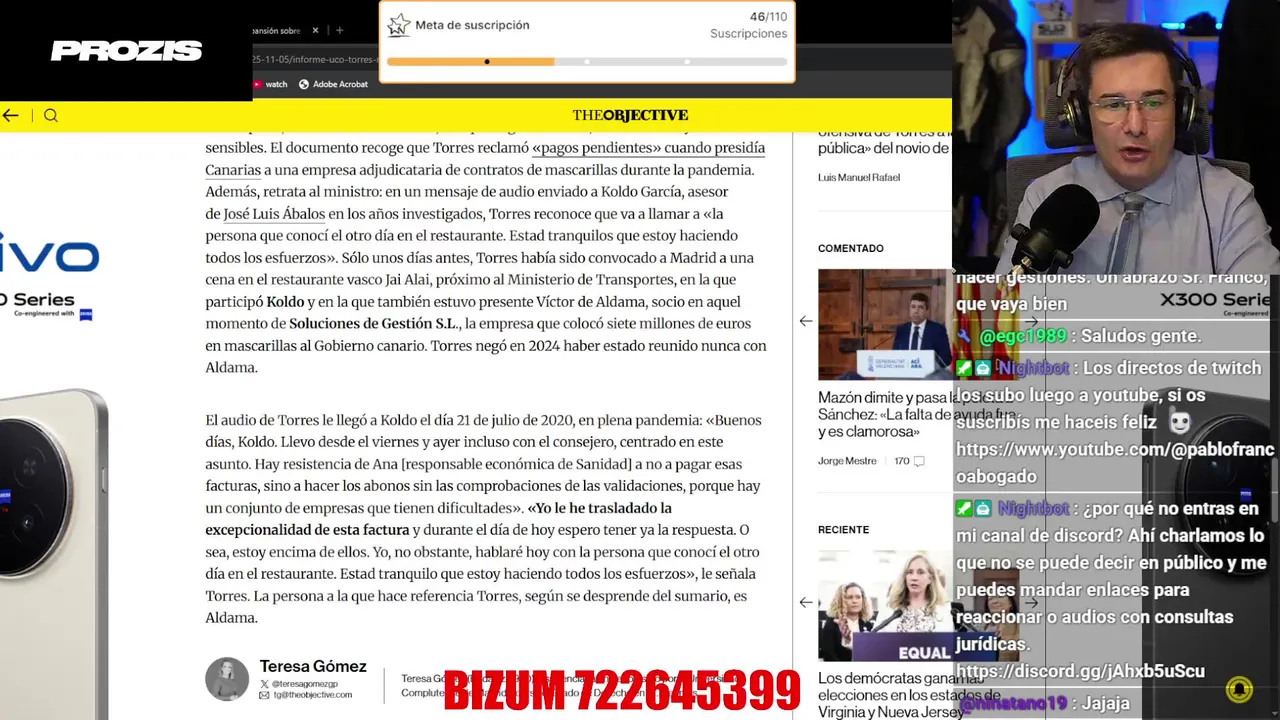
Task: Click the Prozis sponsor logo
Action: point(126,51)
